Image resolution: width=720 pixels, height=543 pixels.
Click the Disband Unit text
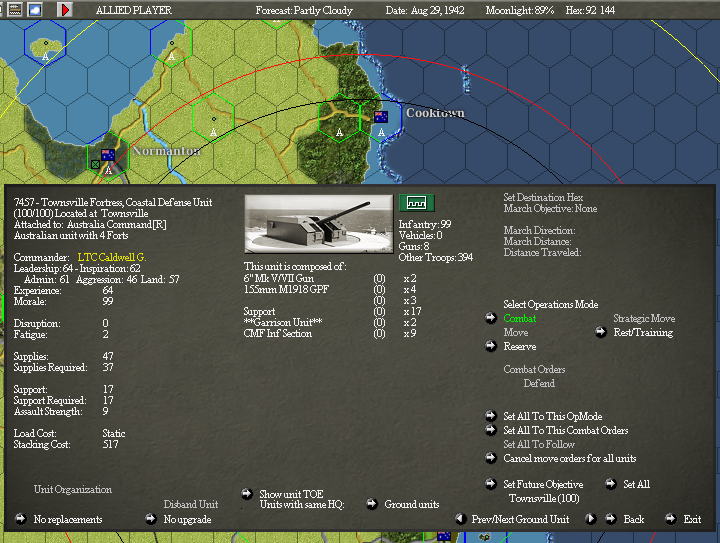click(191, 504)
